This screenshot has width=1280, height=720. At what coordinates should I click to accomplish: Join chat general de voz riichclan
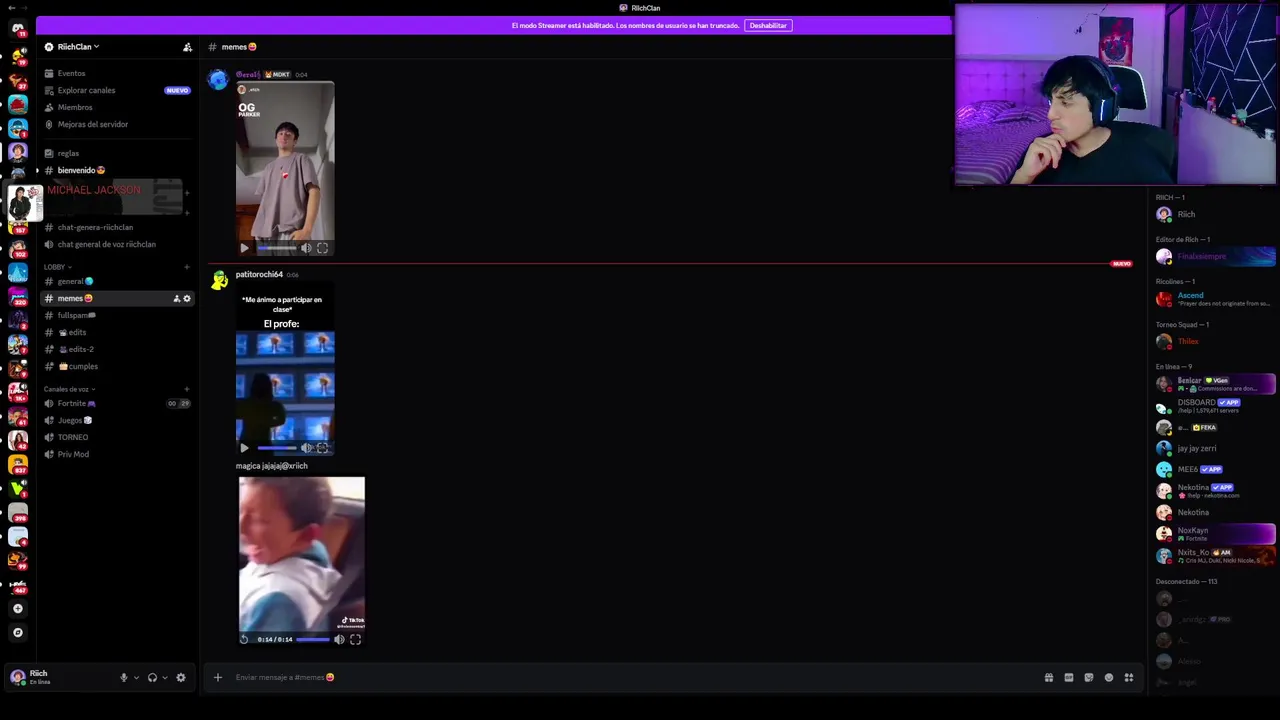pos(106,244)
